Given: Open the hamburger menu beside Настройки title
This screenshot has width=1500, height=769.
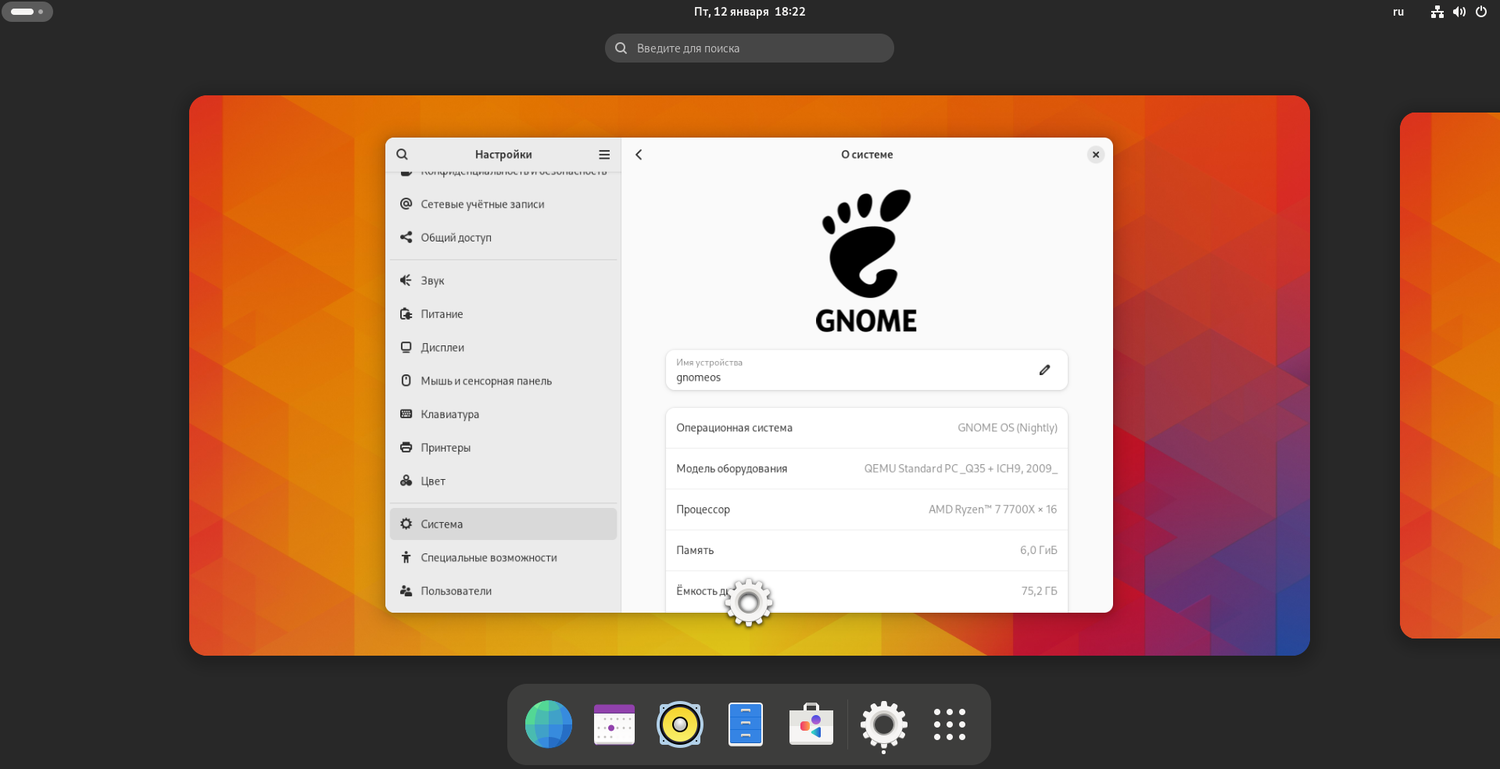Looking at the screenshot, I should coord(604,155).
